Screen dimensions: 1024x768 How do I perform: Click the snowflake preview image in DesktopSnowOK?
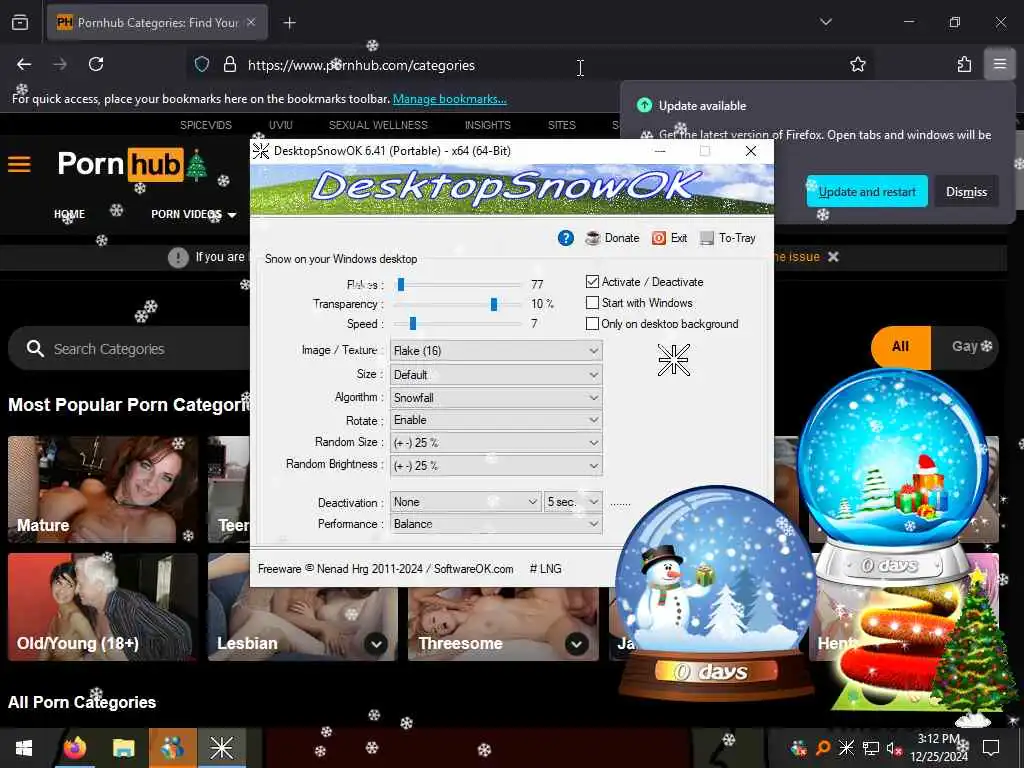(673, 360)
